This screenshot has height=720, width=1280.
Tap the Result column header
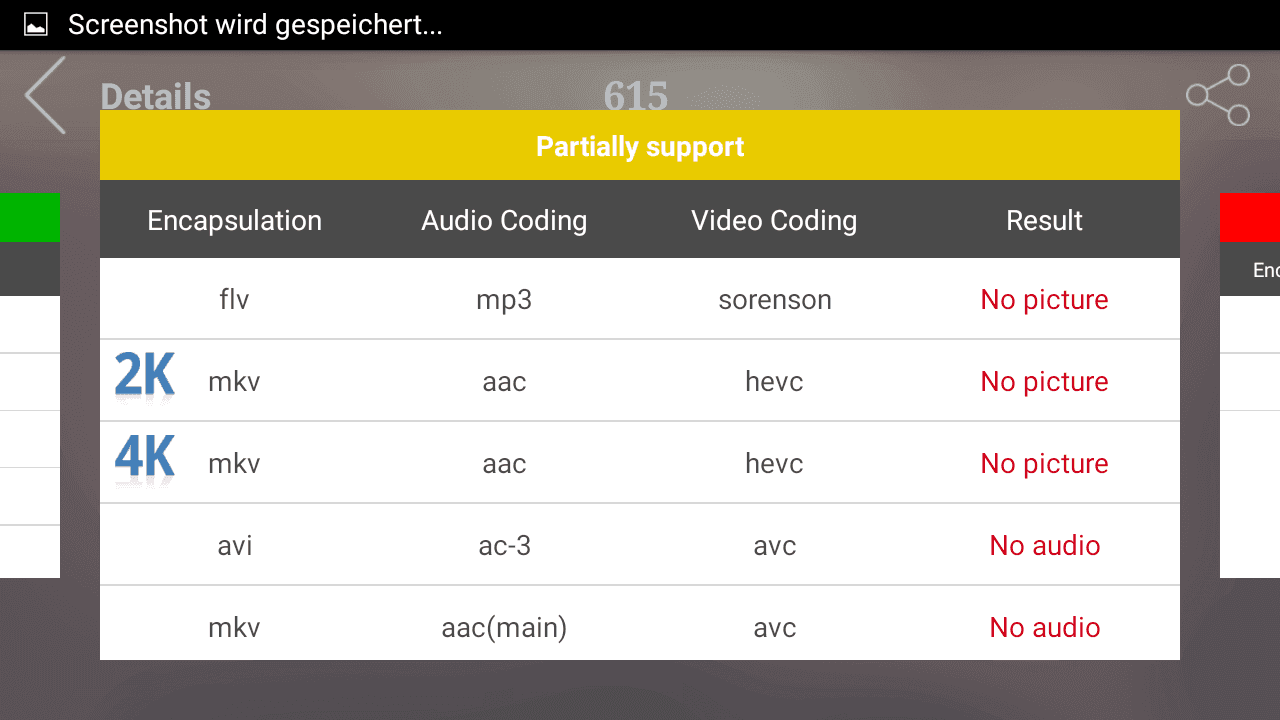pos(1045,220)
